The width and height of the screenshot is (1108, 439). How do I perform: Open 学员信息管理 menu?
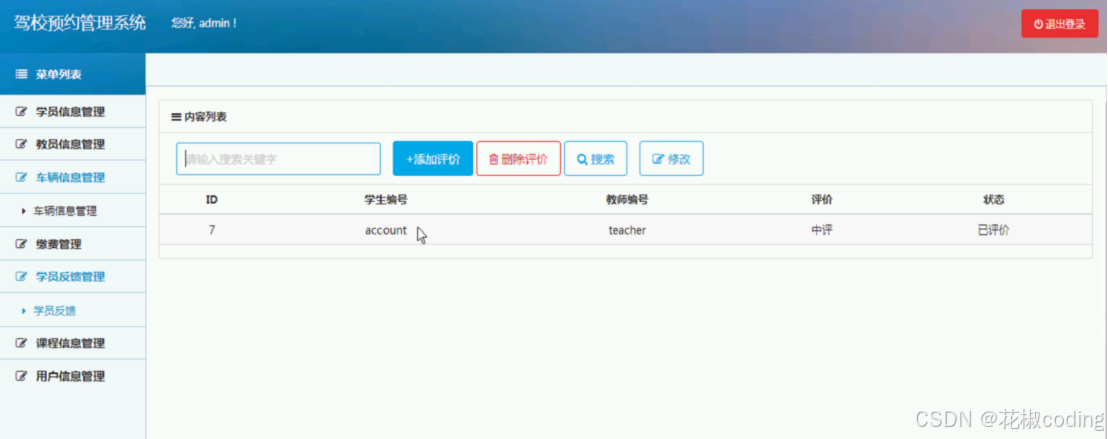click(73, 112)
